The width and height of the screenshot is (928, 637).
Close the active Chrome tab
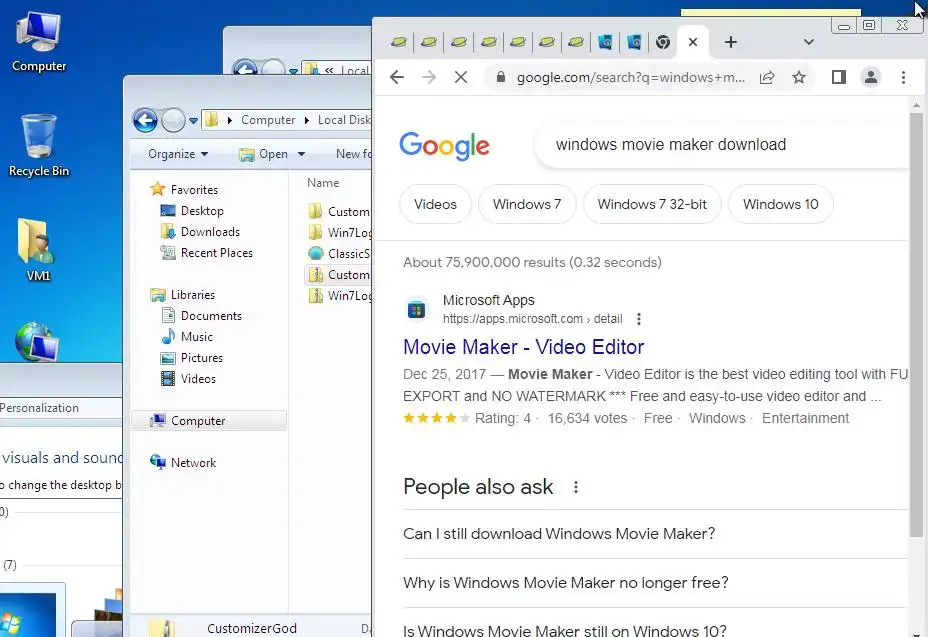coord(693,42)
